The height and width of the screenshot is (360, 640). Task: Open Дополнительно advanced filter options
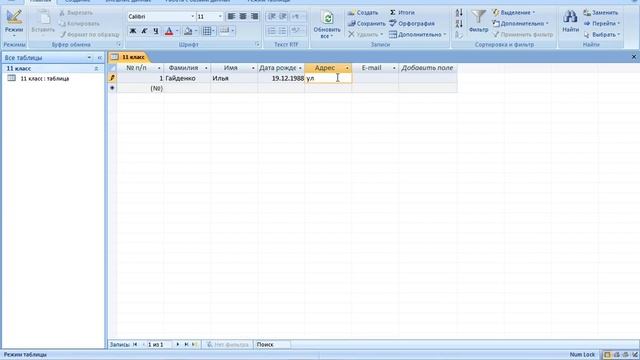(520, 24)
